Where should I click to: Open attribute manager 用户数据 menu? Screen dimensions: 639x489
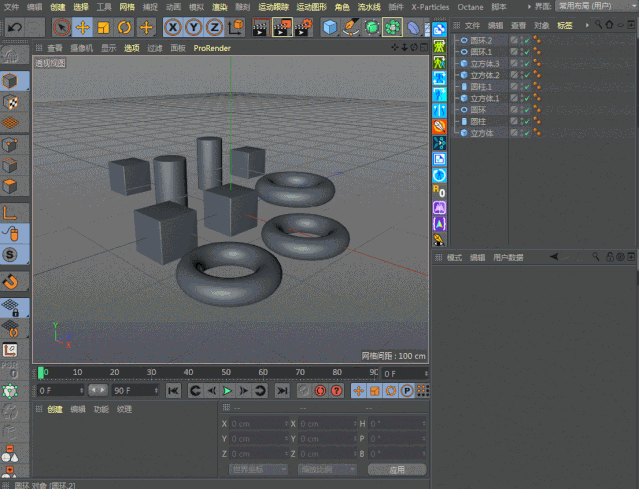point(508,257)
